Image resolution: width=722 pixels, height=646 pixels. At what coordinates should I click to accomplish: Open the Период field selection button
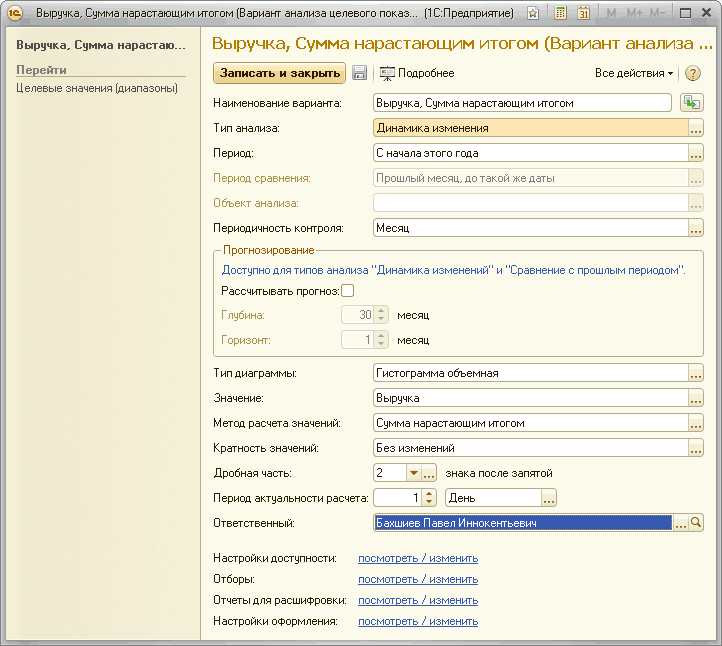pyautogui.click(x=696, y=153)
